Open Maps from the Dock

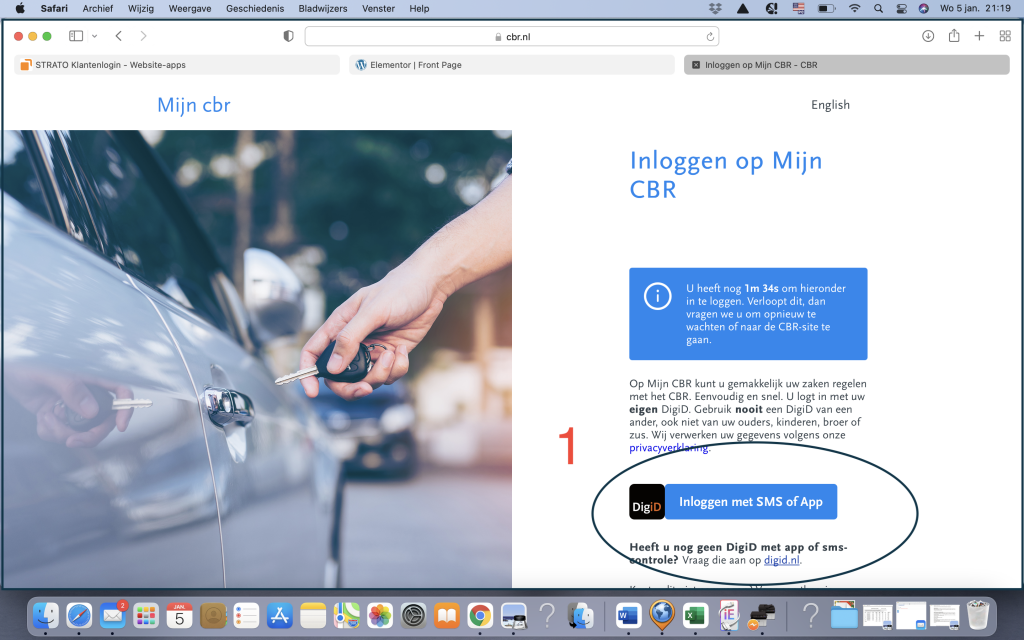pyautogui.click(x=346, y=615)
